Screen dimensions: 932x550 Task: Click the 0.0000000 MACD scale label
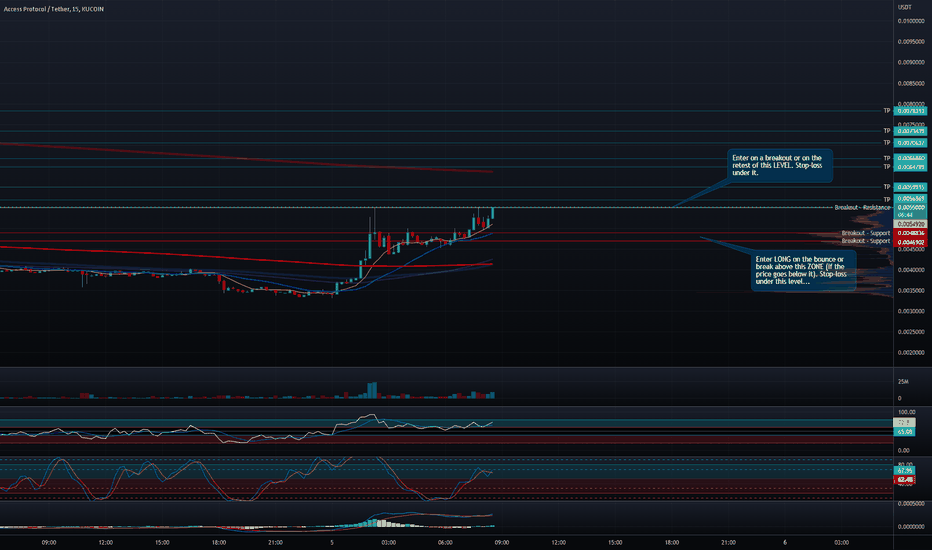click(x=911, y=527)
